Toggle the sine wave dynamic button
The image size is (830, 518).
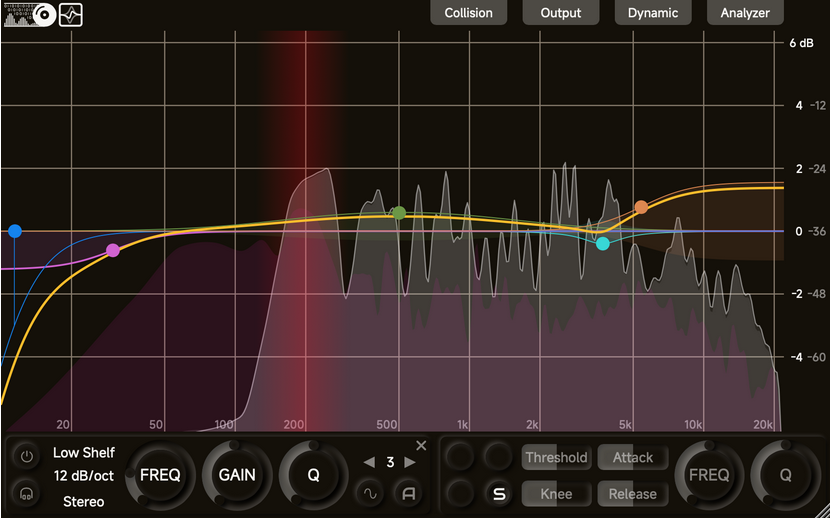coord(370,493)
